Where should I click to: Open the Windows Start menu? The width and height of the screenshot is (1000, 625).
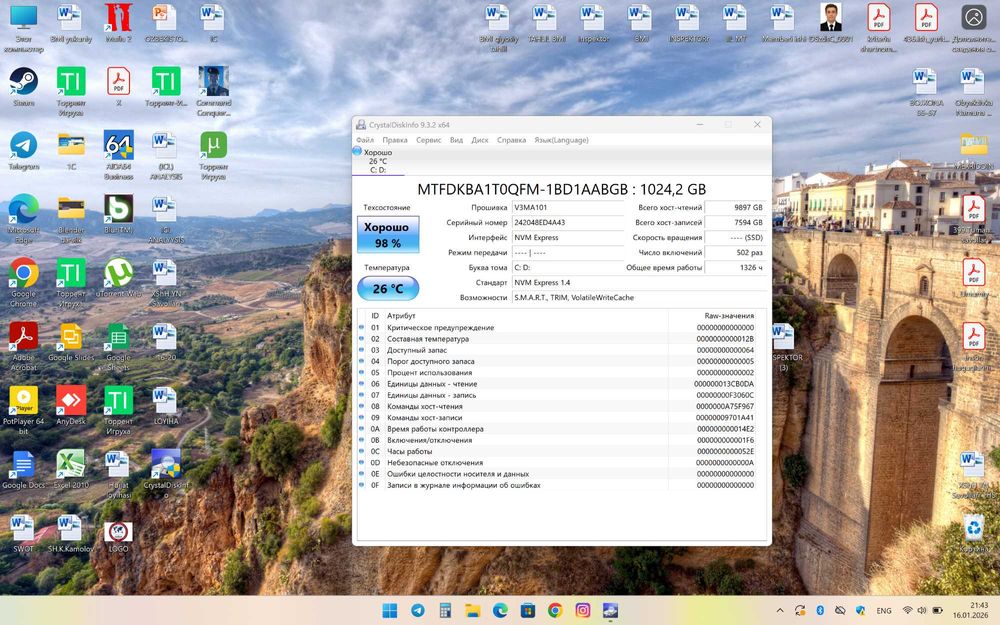pos(390,610)
